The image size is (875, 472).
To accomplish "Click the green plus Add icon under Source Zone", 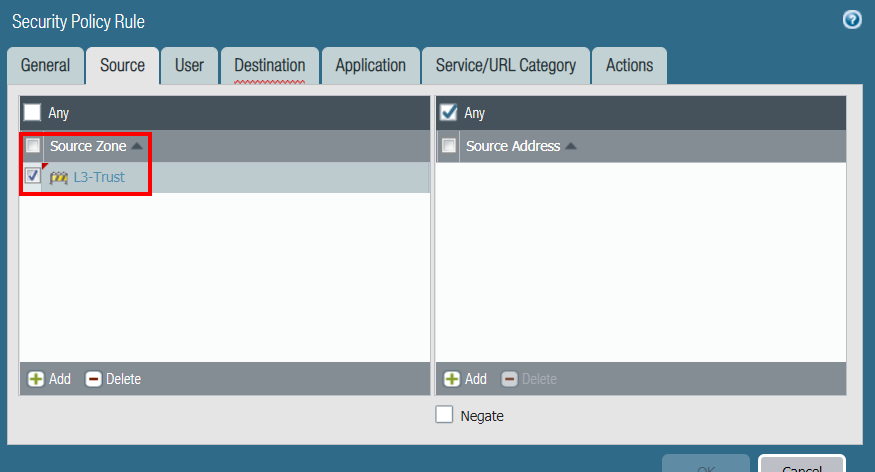I will 36,379.
